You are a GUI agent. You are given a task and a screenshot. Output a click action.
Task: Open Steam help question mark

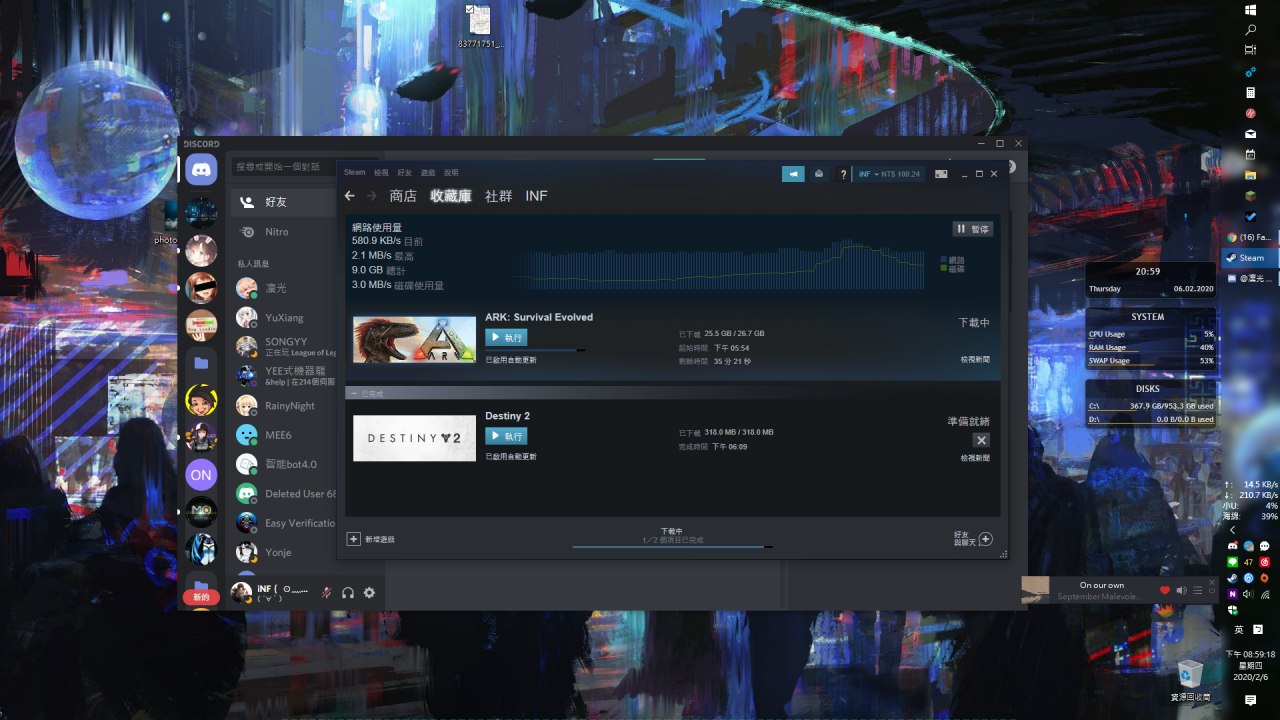coord(843,174)
